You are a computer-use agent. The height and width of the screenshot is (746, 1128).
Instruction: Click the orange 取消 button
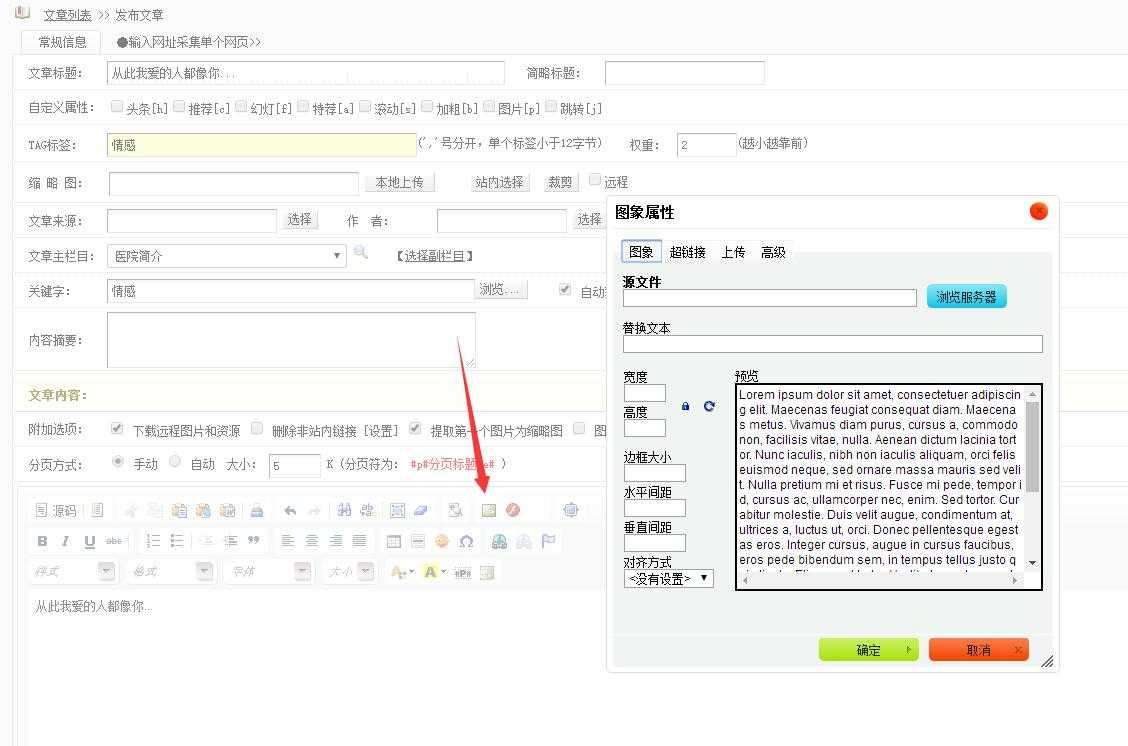coord(978,650)
